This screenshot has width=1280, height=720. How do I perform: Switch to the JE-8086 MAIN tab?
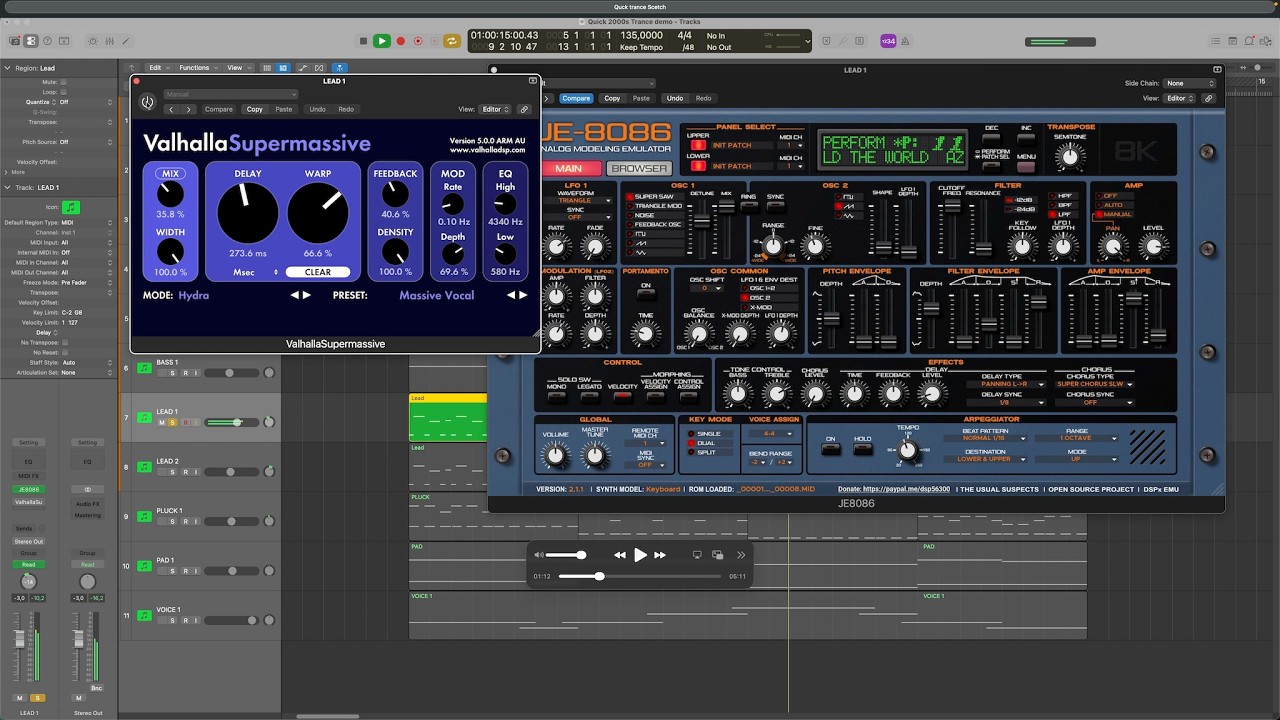569,168
